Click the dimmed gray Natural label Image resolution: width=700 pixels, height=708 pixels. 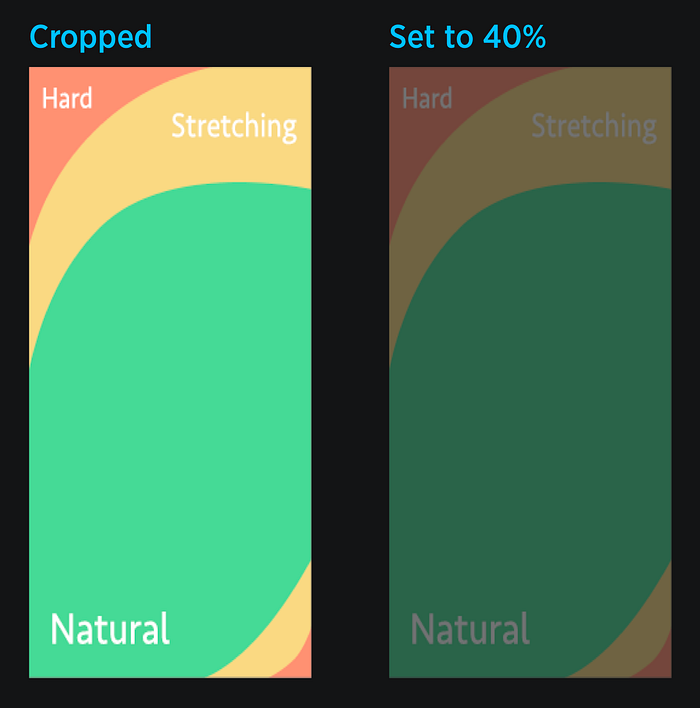[x=470, y=629]
